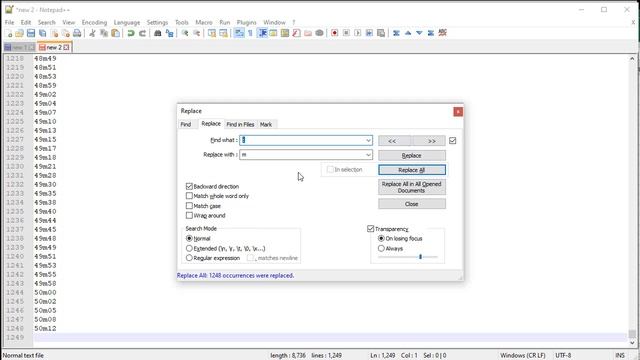
Task: Start macro recording with the red record icon
Action: tap(334, 33)
